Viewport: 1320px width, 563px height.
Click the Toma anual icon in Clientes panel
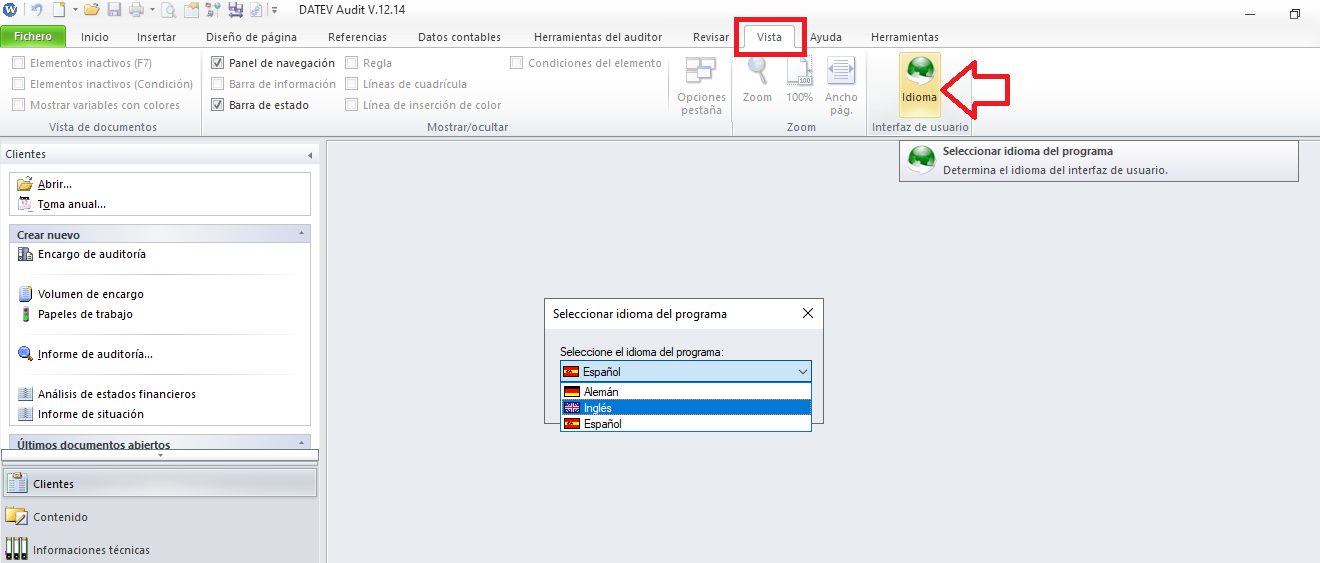26,204
